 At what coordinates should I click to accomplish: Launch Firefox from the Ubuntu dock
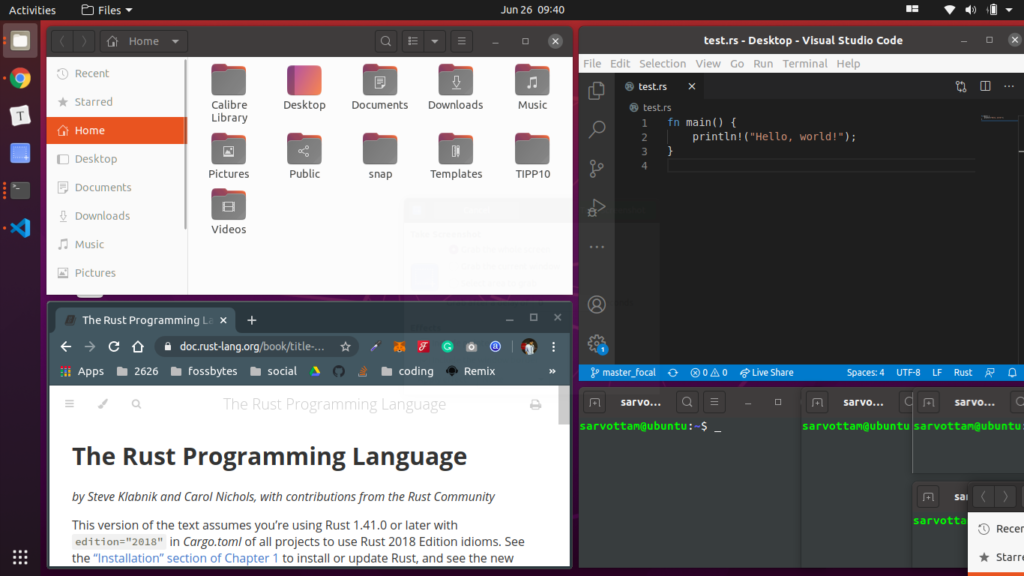click(x=20, y=78)
